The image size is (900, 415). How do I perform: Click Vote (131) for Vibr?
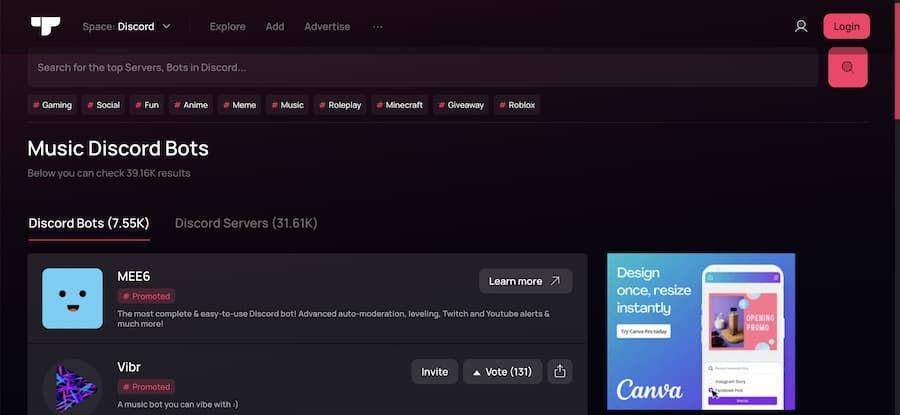coord(502,371)
